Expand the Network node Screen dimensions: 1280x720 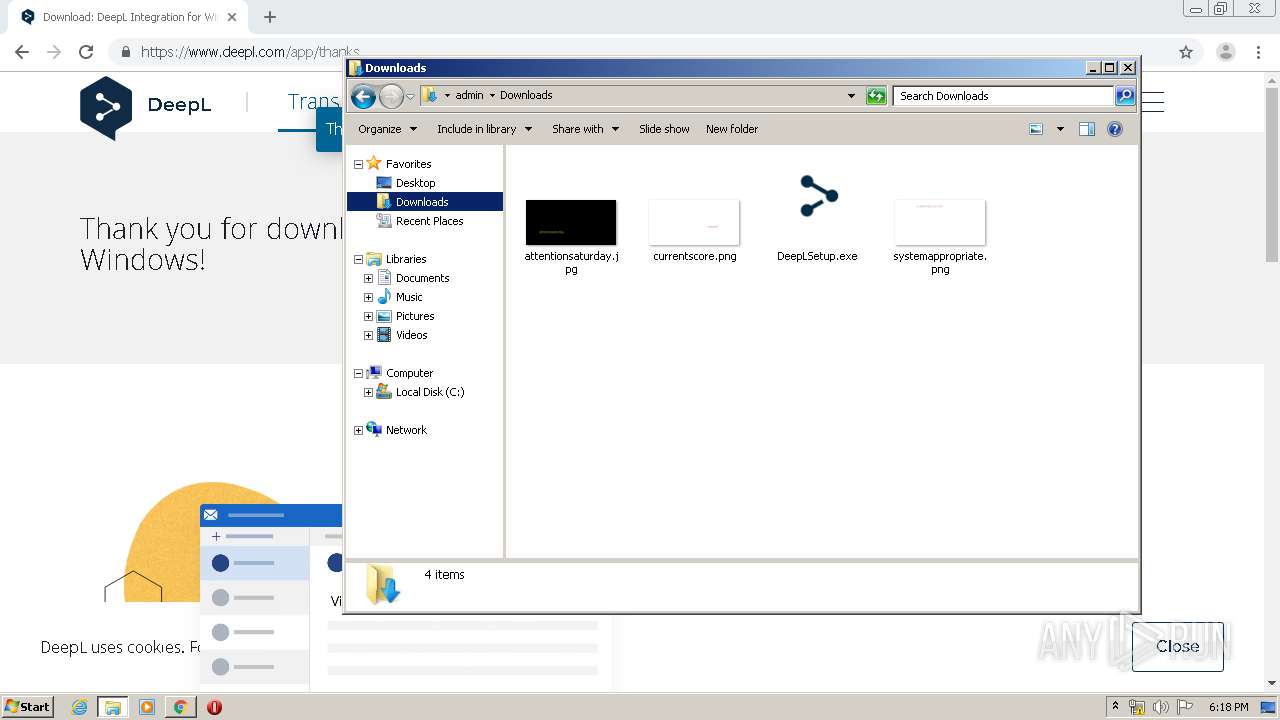[358, 430]
